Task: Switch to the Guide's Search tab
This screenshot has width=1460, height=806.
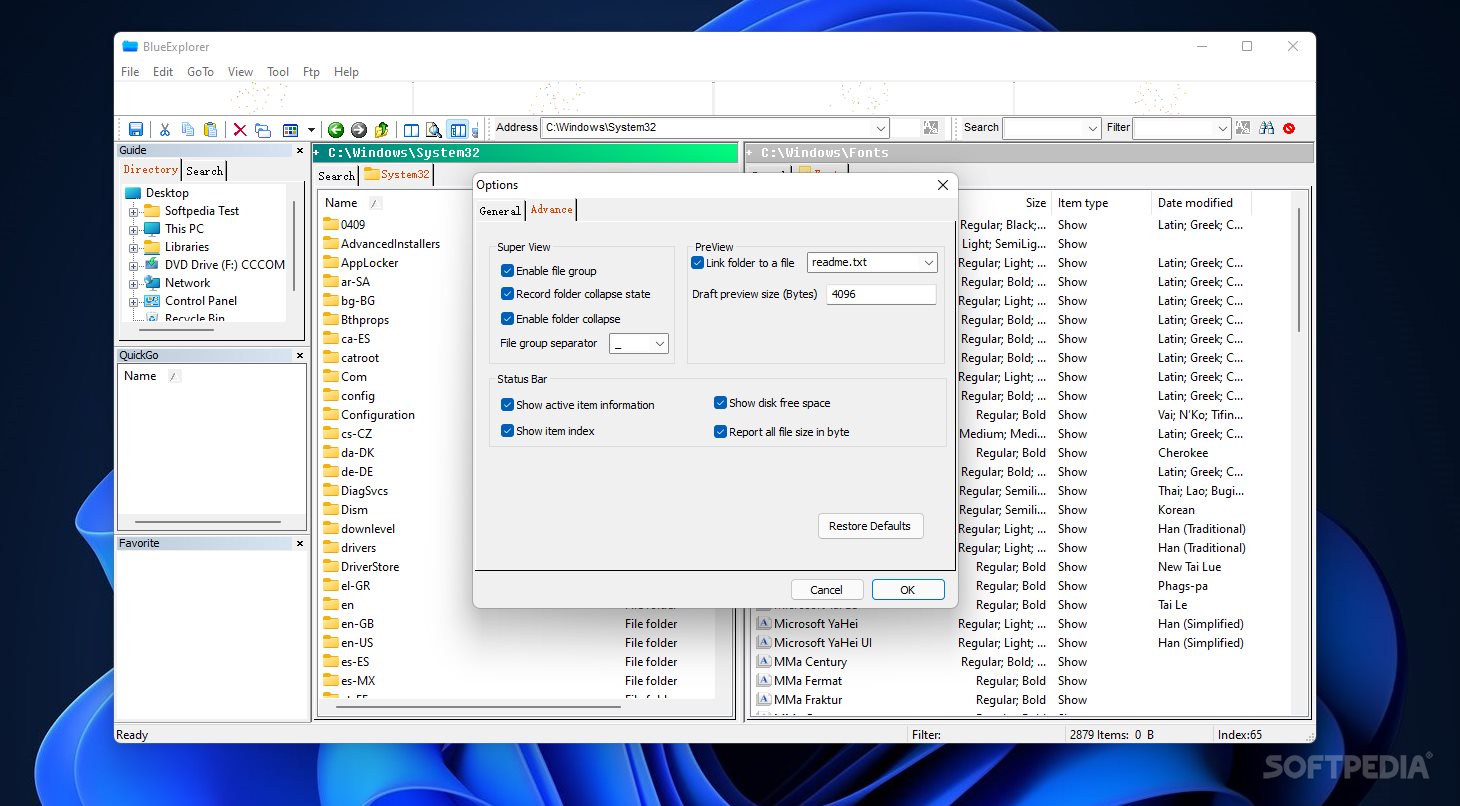Action: [x=204, y=171]
